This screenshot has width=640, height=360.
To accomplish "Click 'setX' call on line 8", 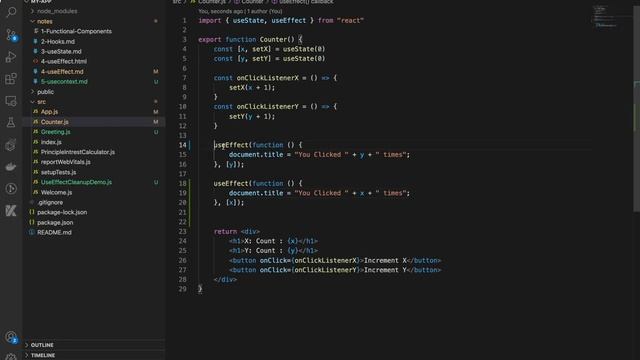I will [237, 87].
